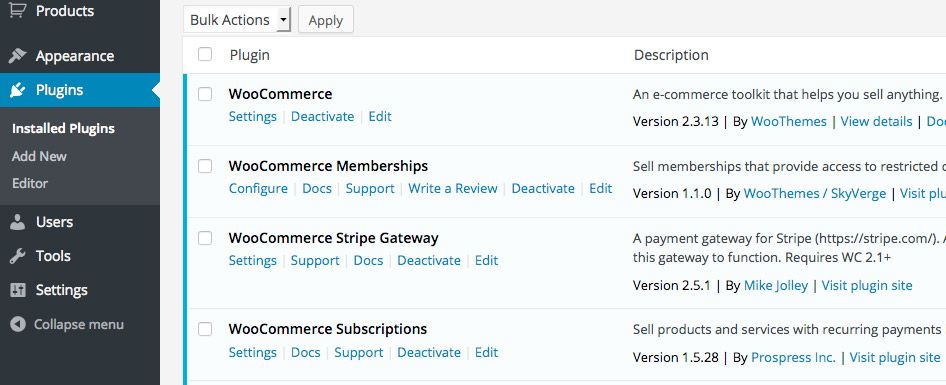Deactivate WooCommerce Memberships plugin
The height and width of the screenshot is (385, 946).
543,188
